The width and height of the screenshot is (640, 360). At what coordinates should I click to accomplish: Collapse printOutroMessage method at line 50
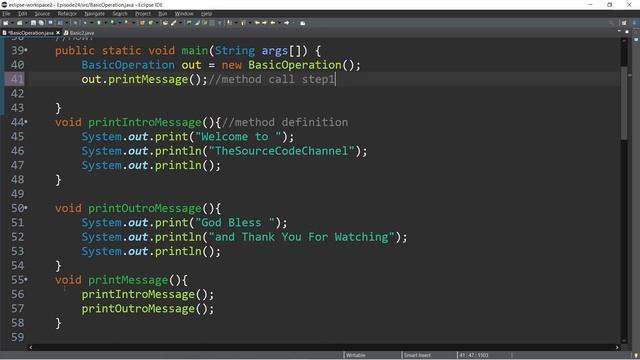coord(26,208)
